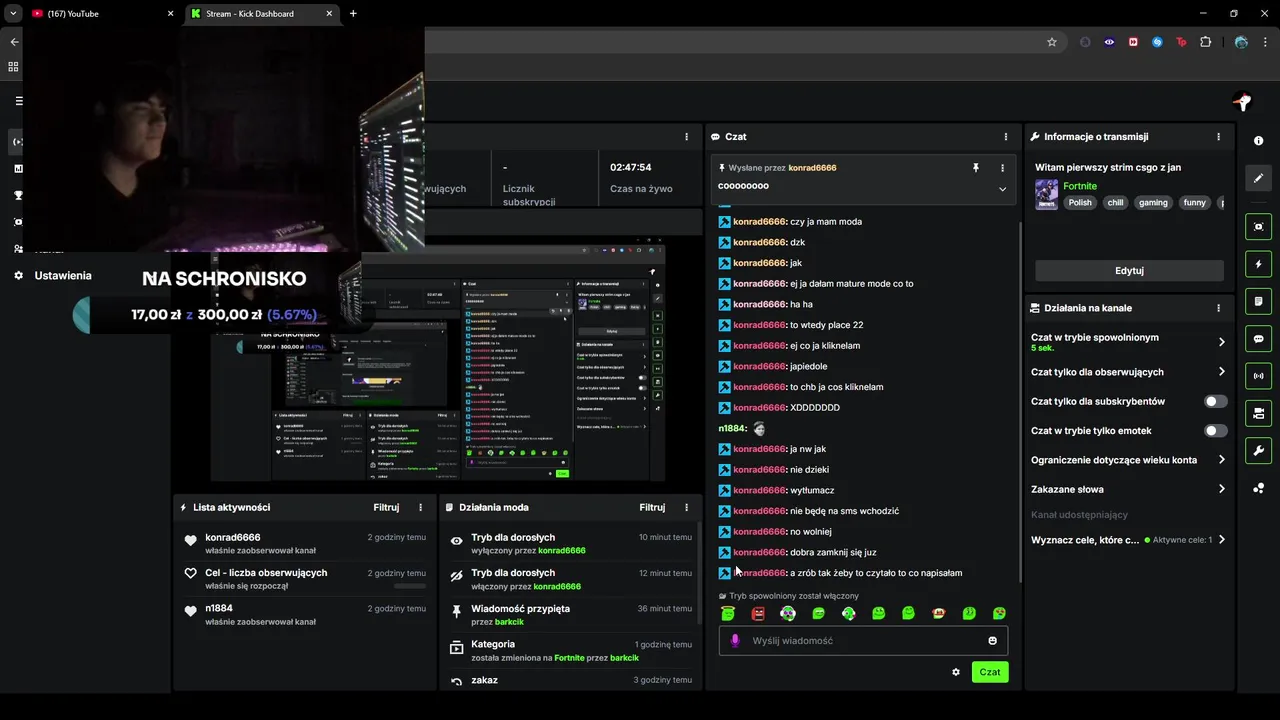The height and width of the screenshot is (720, 1280).
Task: Click the purple microphone icon in message box
Action: [x=735, y=641]
